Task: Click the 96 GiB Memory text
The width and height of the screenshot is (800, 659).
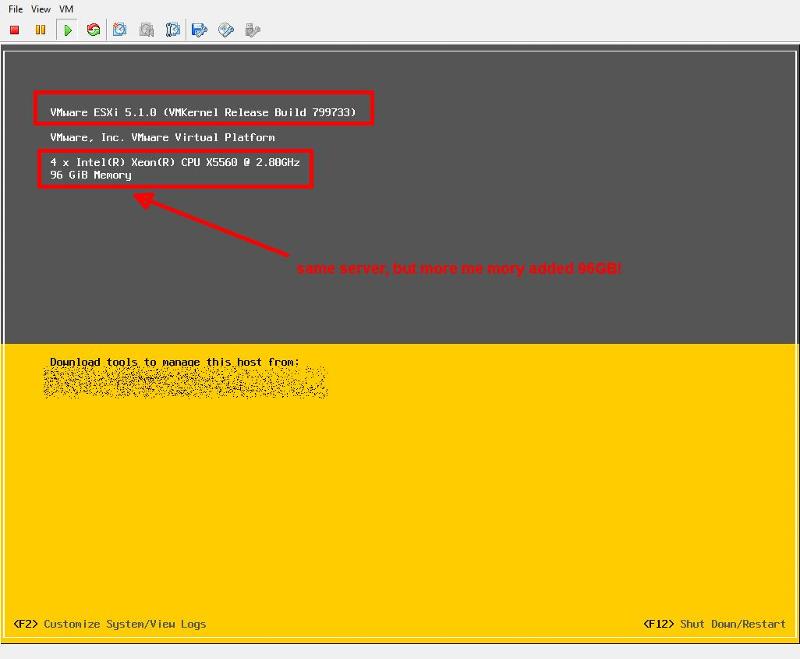Action: [x=91, y=175]
